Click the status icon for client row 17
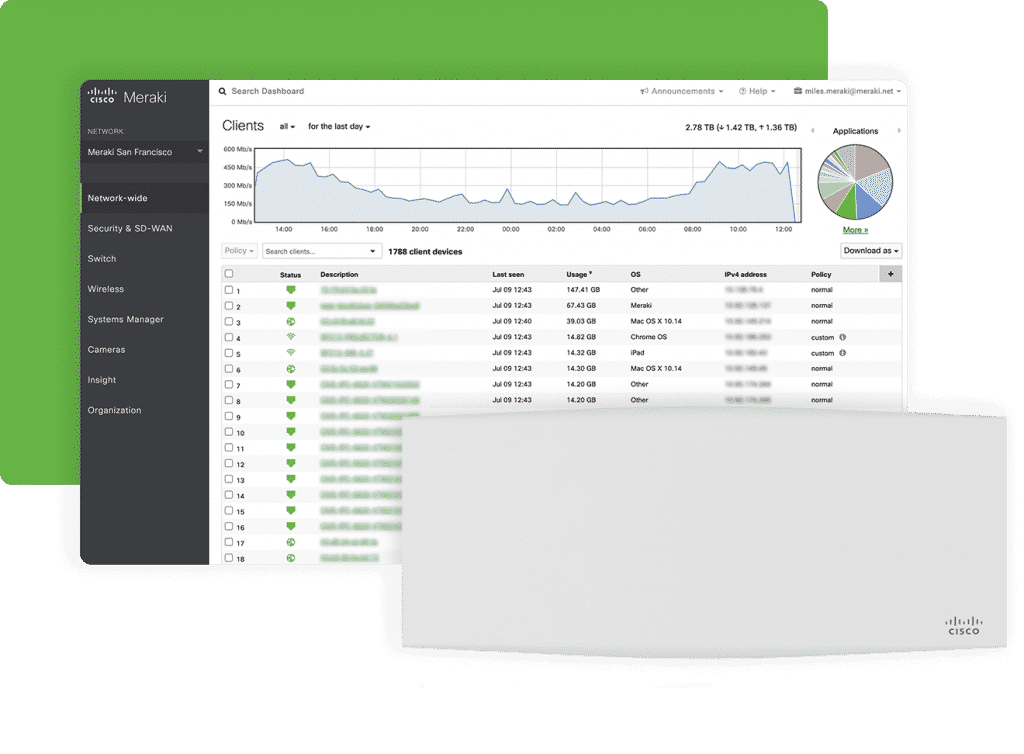 291,542
